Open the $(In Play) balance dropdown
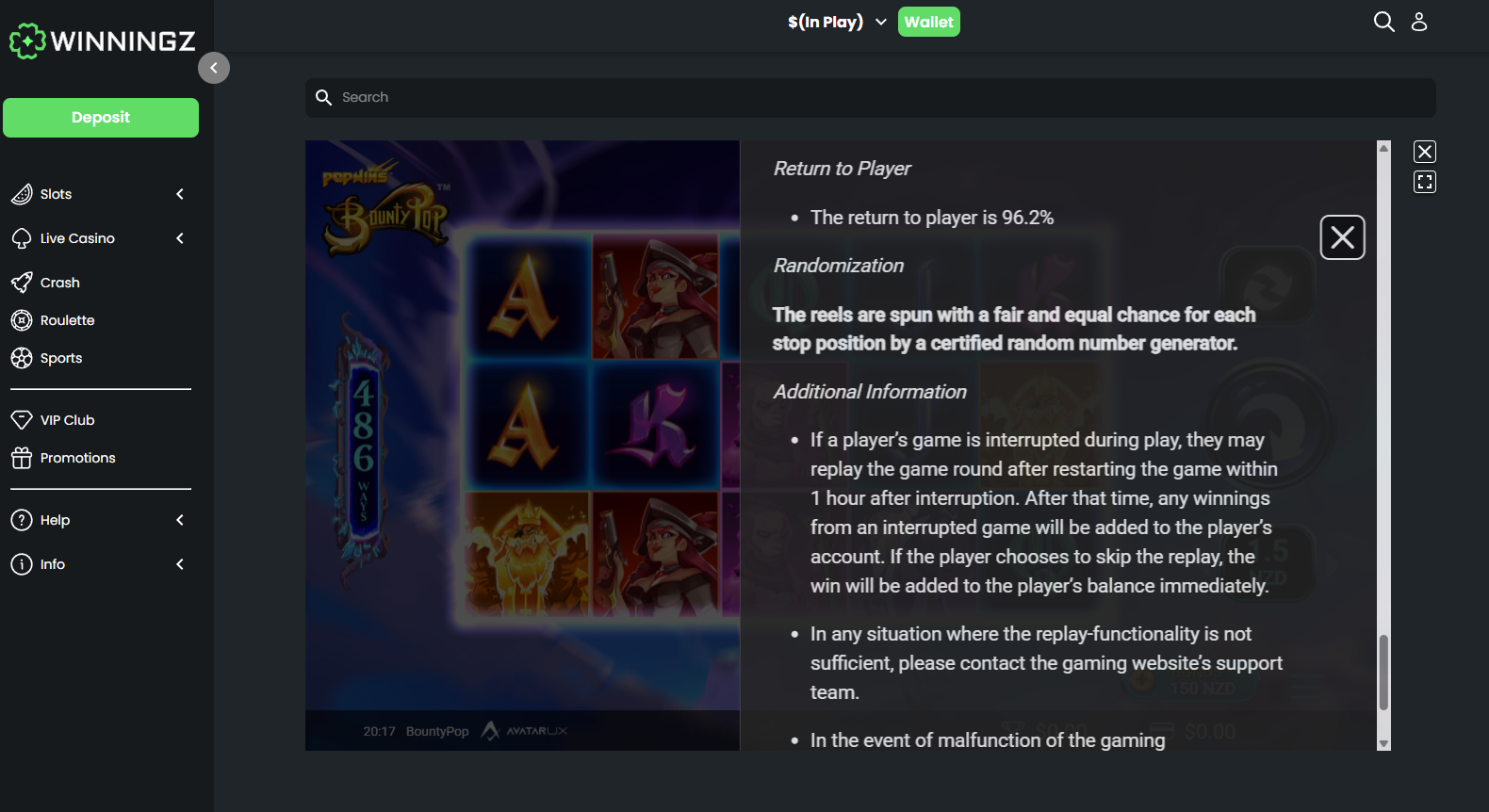Screen dimensions: 1489x812 point(837,22)
